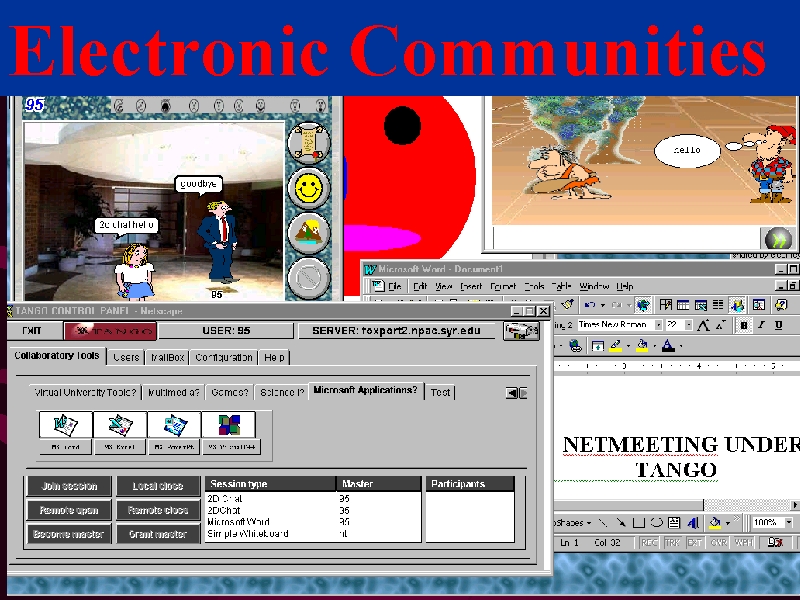Click the green arrow button in cartoon chat
800x600 pixels.
point(777,239)
